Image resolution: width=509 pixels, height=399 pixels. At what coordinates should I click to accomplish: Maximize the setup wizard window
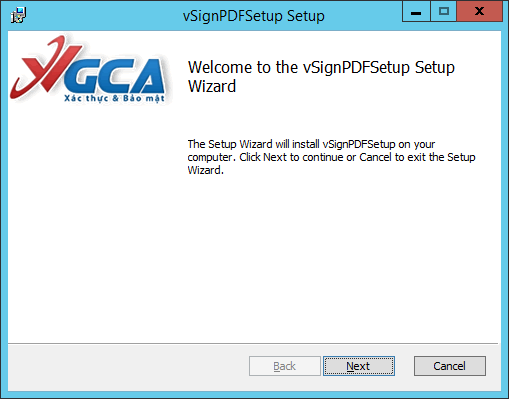tap(444, 12)
